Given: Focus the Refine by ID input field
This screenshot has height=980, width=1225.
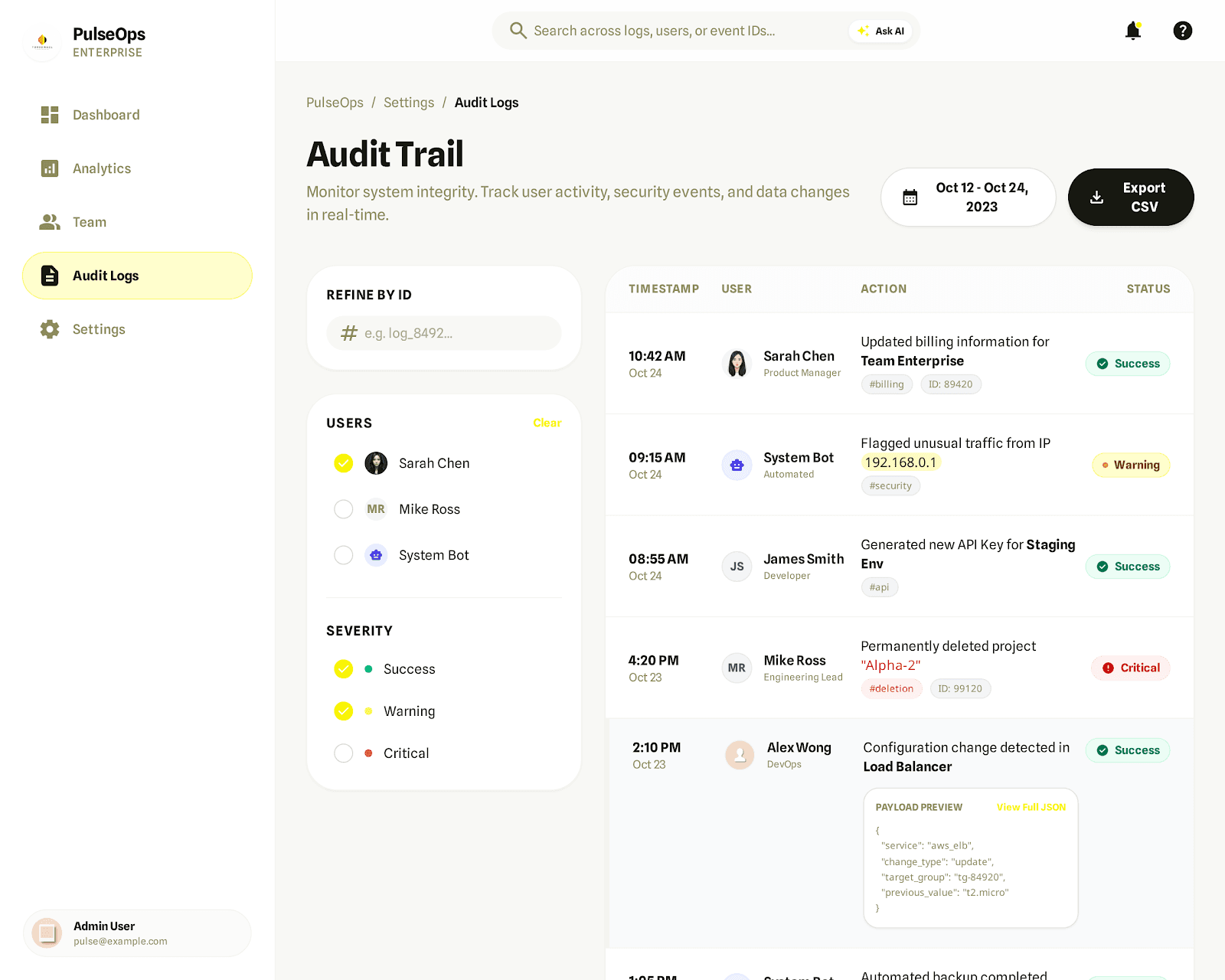Looking at the screenshot, I should 444,333.
